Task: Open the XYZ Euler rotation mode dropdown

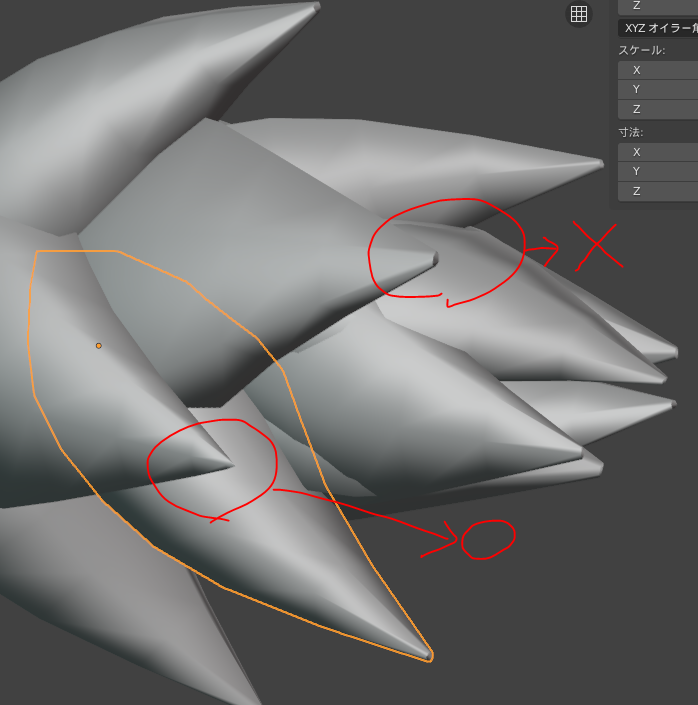Action: pyautogui.click(x=658, y=28)
